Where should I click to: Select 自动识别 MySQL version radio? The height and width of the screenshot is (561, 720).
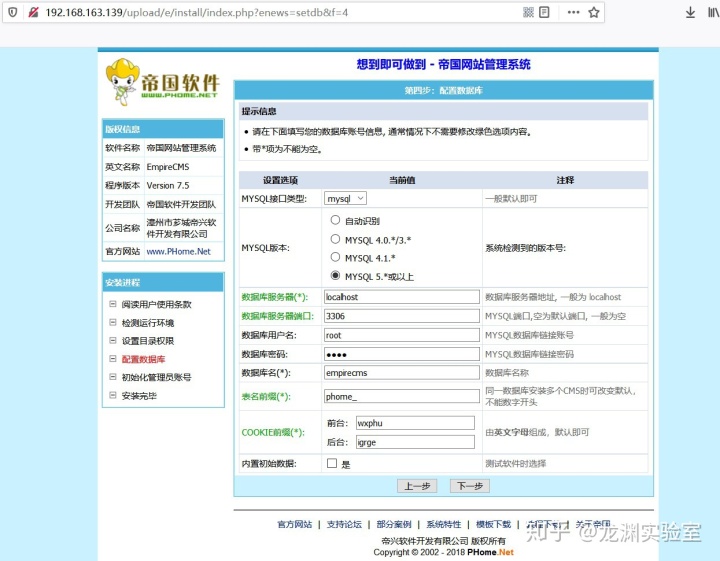[x=335, y=220]
